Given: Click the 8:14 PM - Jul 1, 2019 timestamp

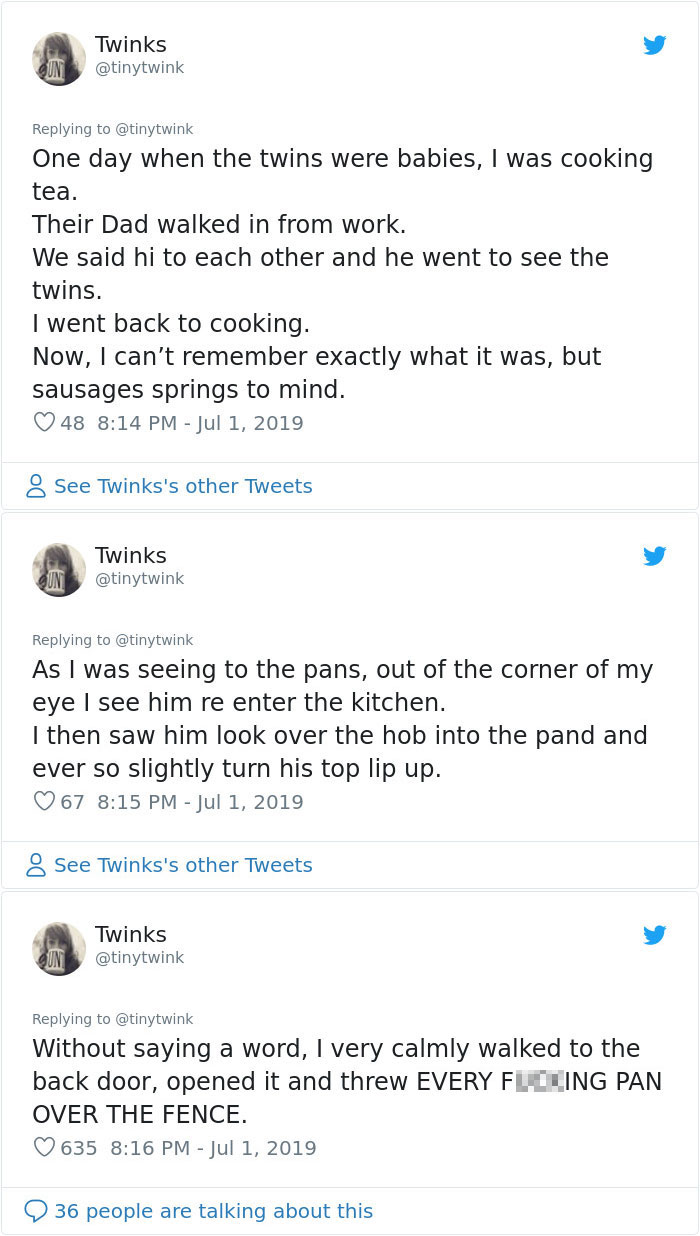Looking at the screenshot, I should click(x=200, y=423).
